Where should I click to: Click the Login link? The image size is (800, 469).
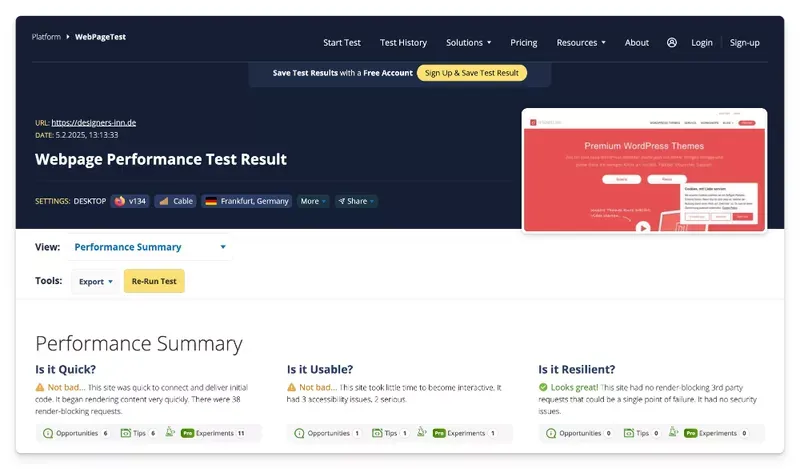702,43
